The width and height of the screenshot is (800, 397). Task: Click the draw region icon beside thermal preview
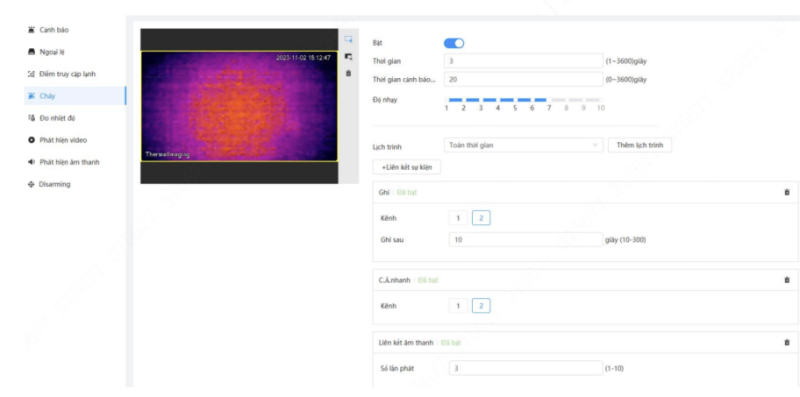pyautogui.click(x=348, y=39)
